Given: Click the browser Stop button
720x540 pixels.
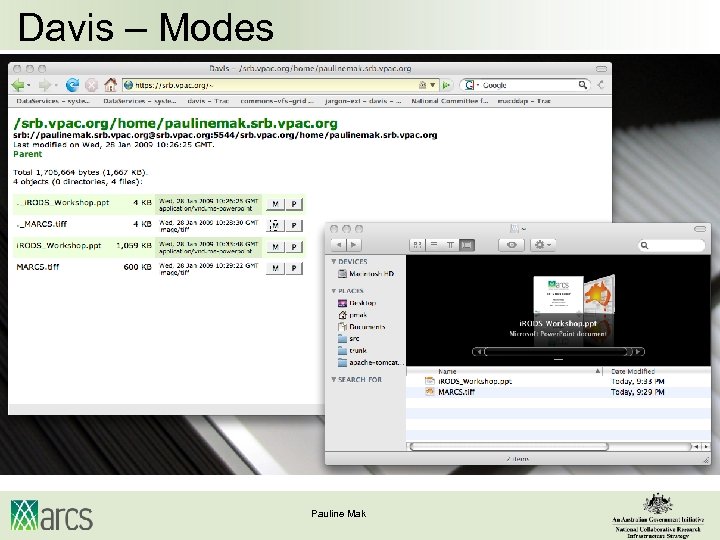Looking at the screenshot, I should coord(92,85).
